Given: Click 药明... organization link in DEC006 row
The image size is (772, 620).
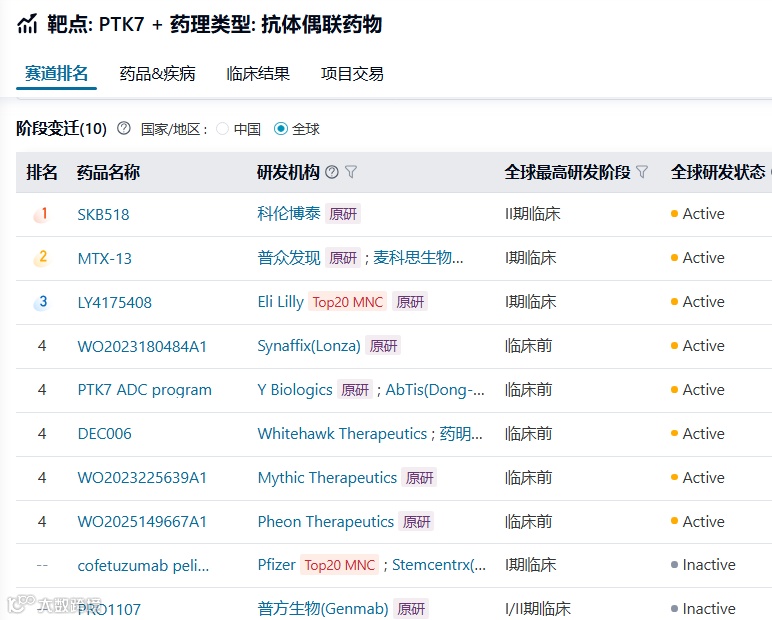Looking at the screenshot, I should pos(461,433).
